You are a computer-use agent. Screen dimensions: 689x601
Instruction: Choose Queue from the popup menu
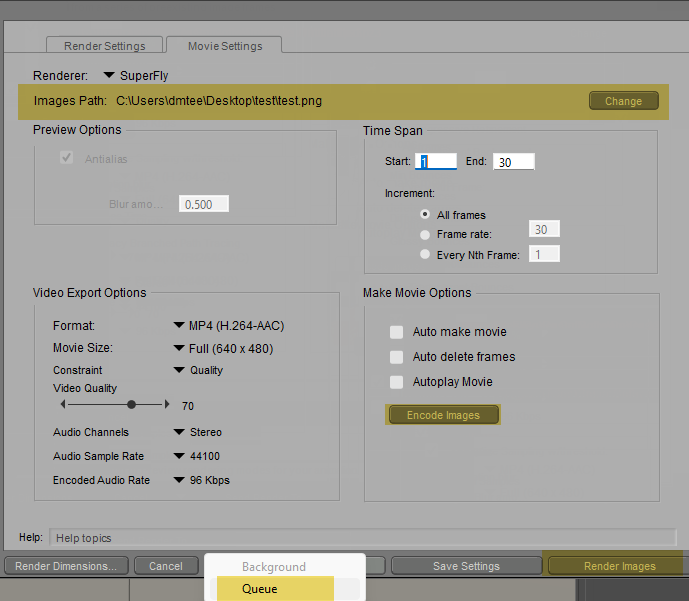coord(260,589)
